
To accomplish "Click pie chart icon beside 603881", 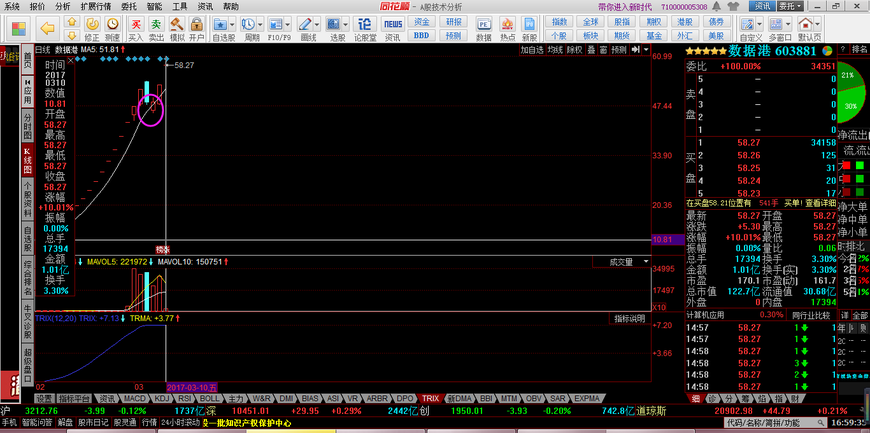I will (x=827, y=51).
